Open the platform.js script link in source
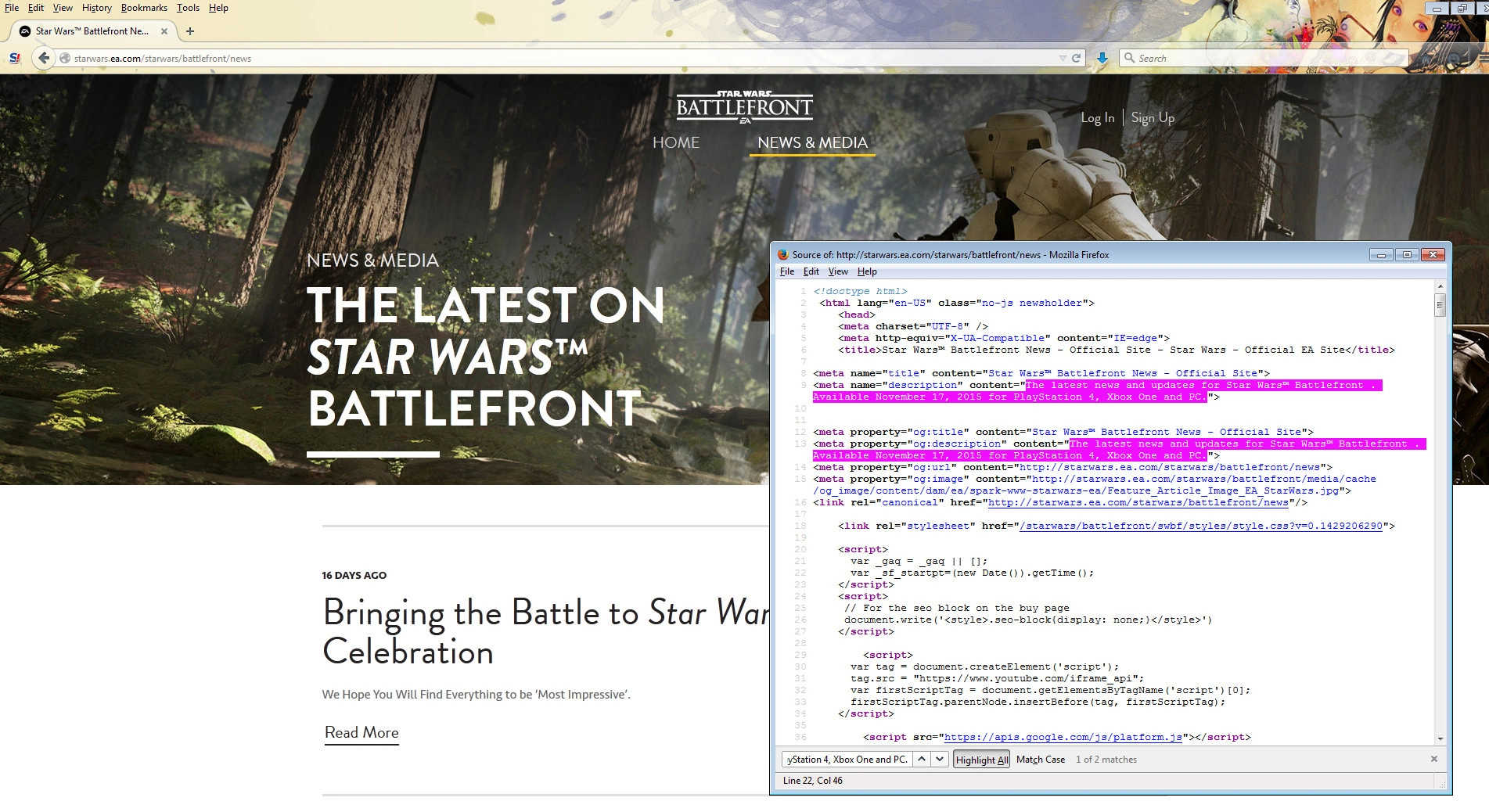 1063,737
